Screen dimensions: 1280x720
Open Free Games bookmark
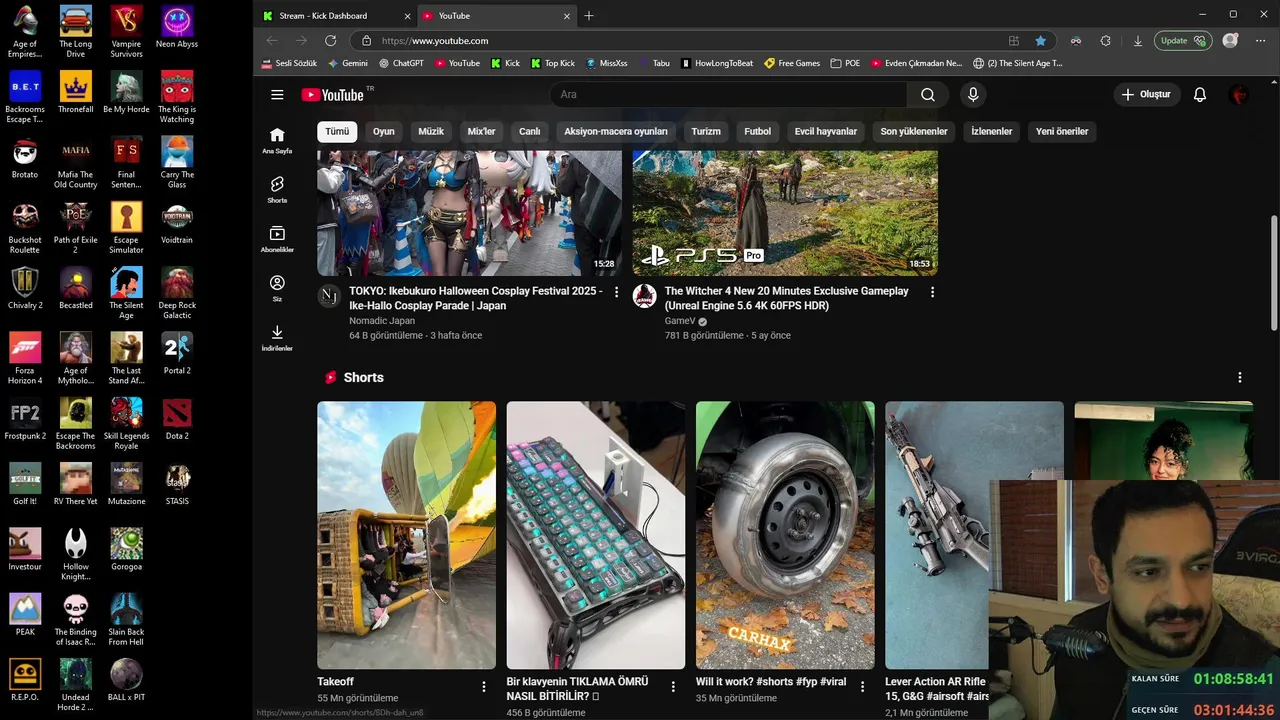pos(792,63)
